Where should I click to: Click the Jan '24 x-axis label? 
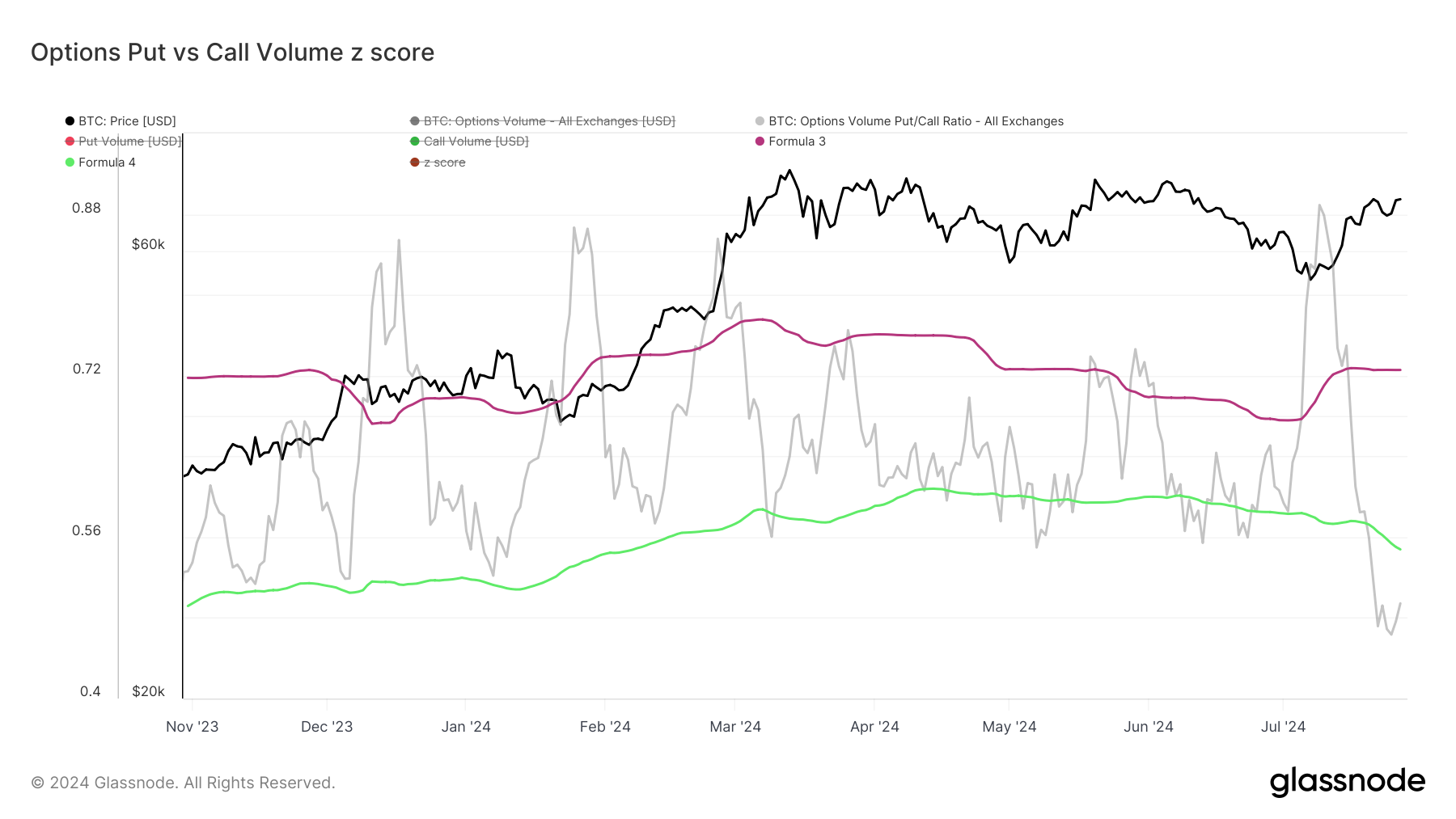[x=466, y=727]
